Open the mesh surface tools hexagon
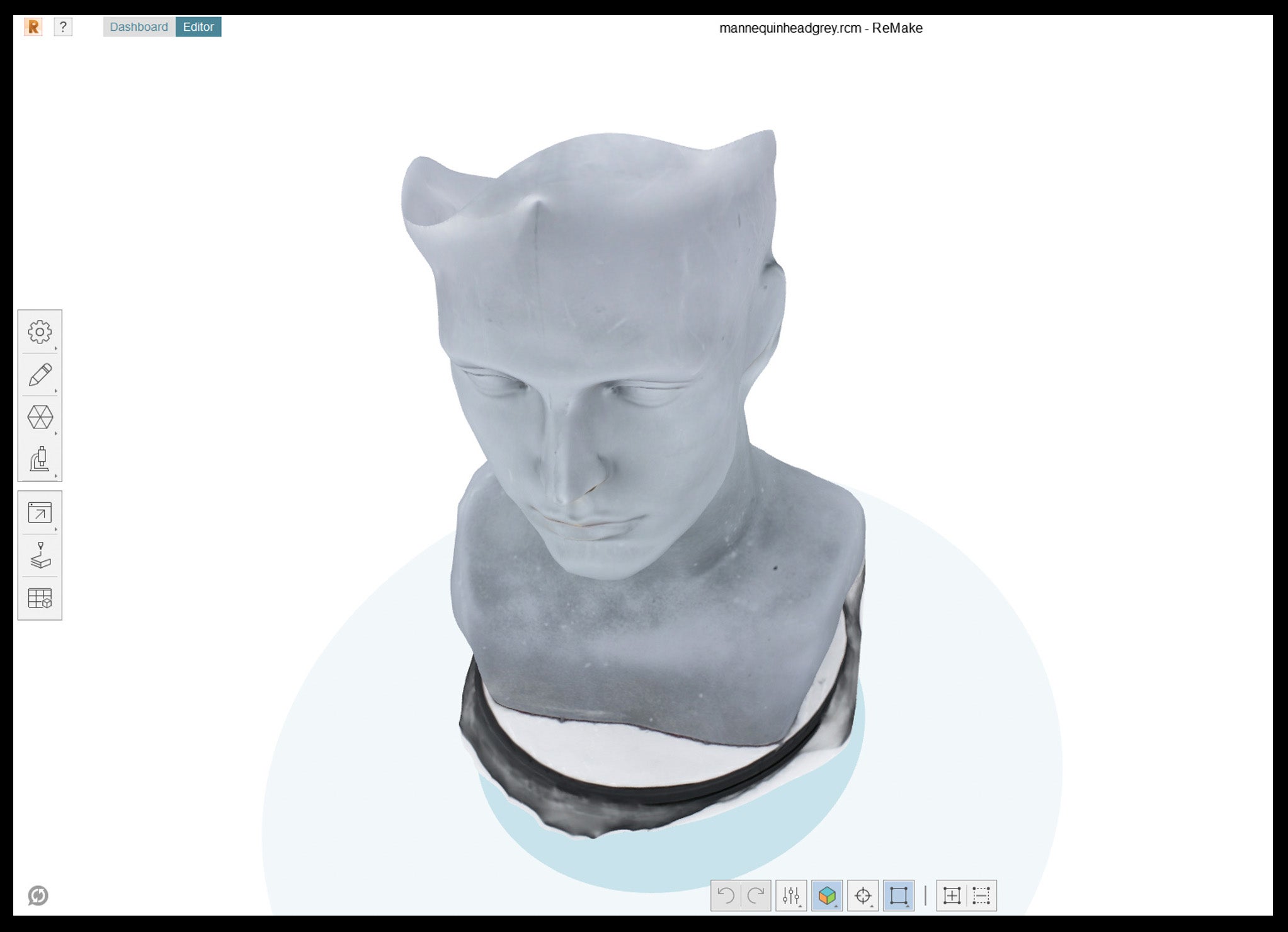 pyautogui.click(x=40, y=417)
